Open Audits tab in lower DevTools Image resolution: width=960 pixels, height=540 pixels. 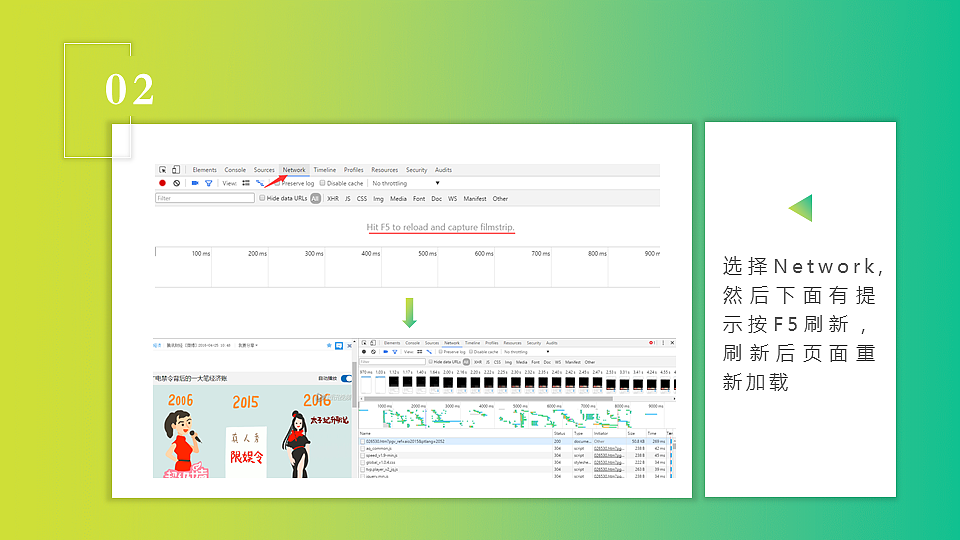click(552, 343)
